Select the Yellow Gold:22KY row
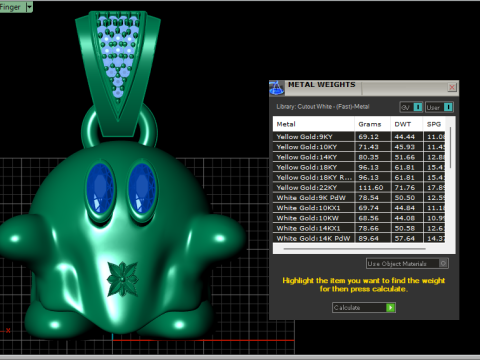 point(359,188)
